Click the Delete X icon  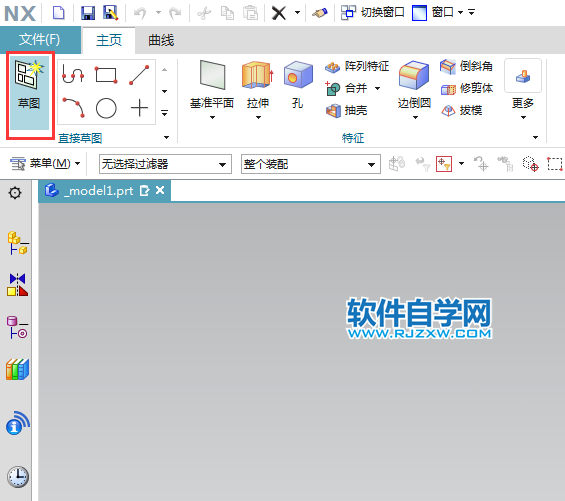[279, 13]
